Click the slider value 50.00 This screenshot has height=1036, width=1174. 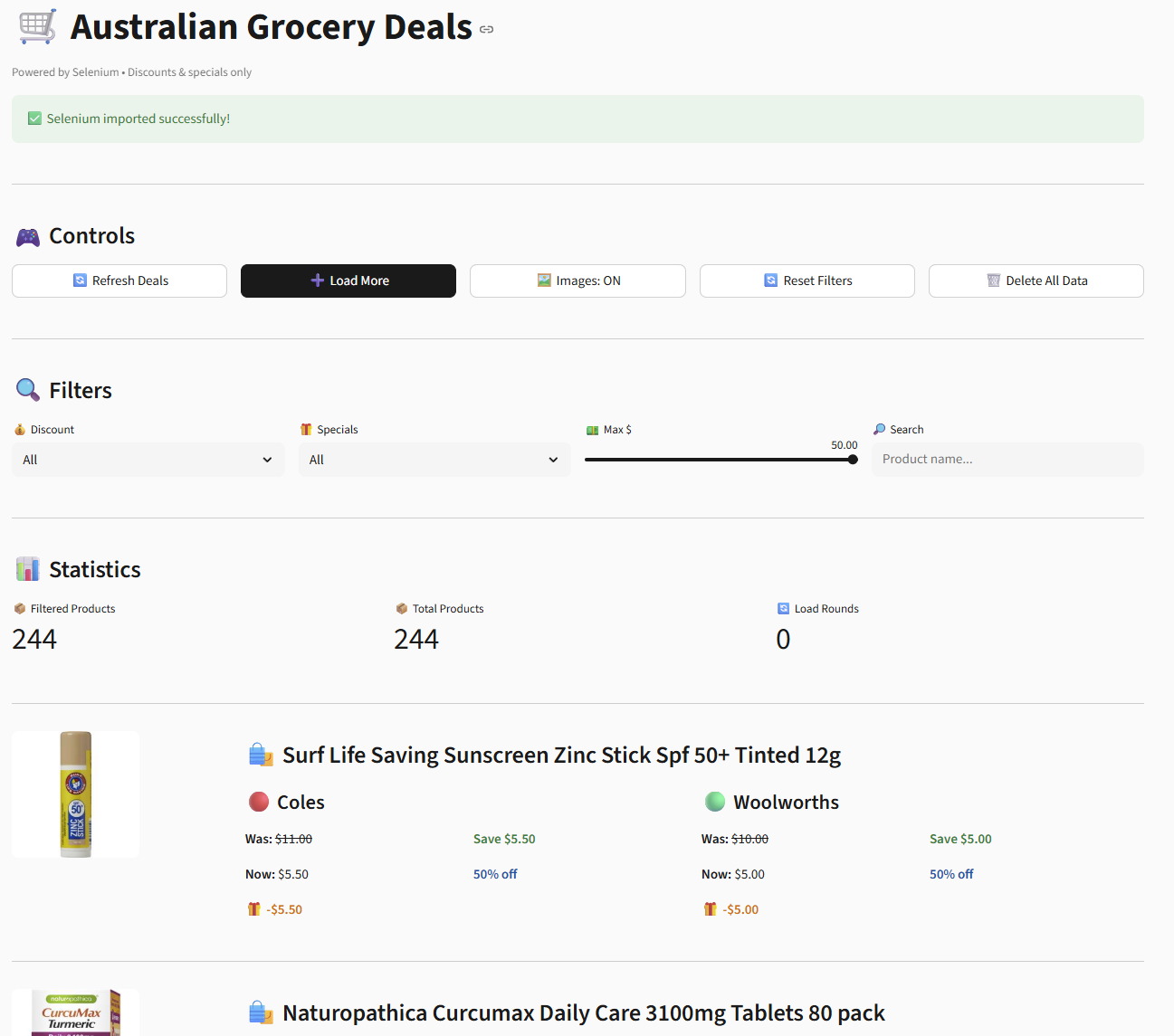(845, 445)
